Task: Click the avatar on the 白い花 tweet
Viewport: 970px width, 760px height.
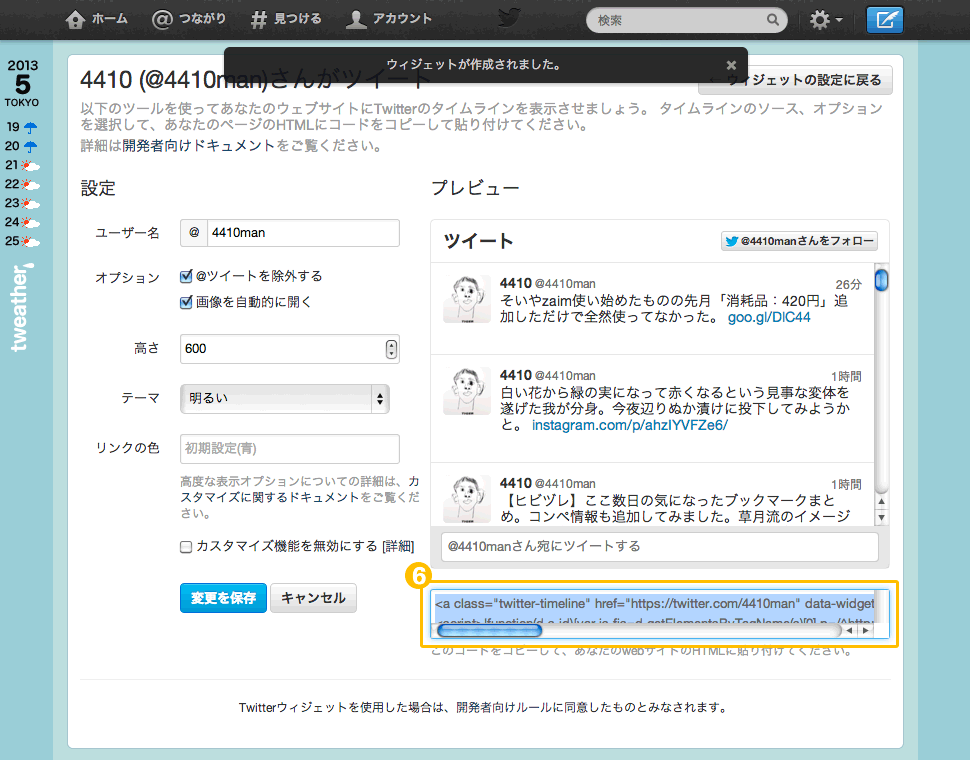Action: pyautogui.click(x=467, y=391)
